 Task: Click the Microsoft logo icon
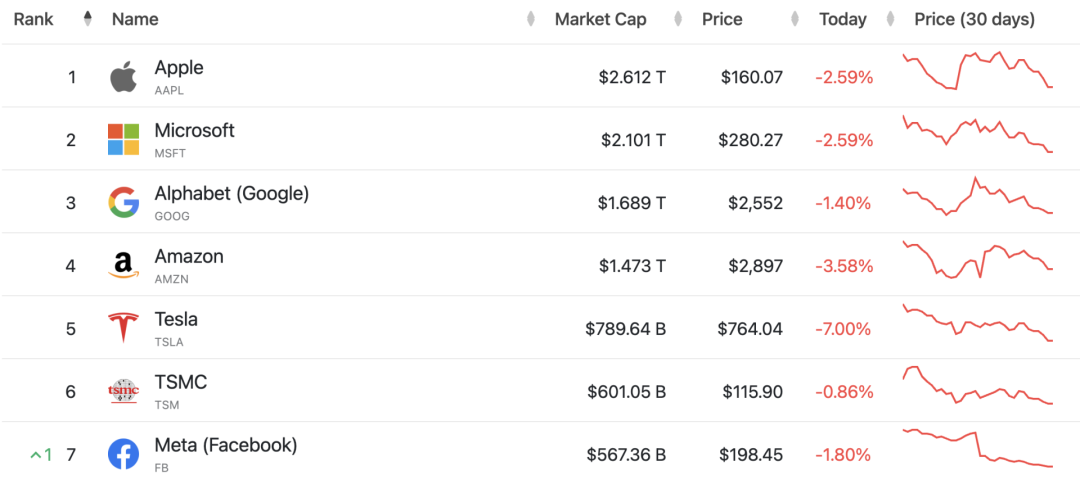(x=123, y=140)
